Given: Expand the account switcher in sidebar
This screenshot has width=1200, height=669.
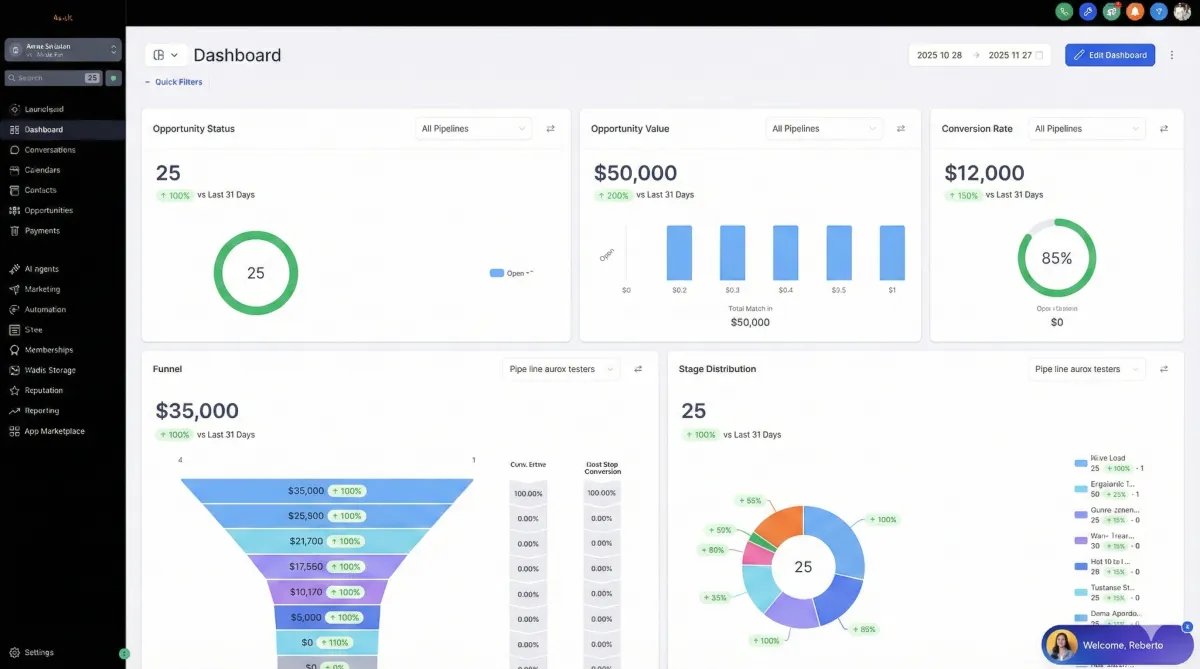Looking at the screenshot, I should click(63, 49).
